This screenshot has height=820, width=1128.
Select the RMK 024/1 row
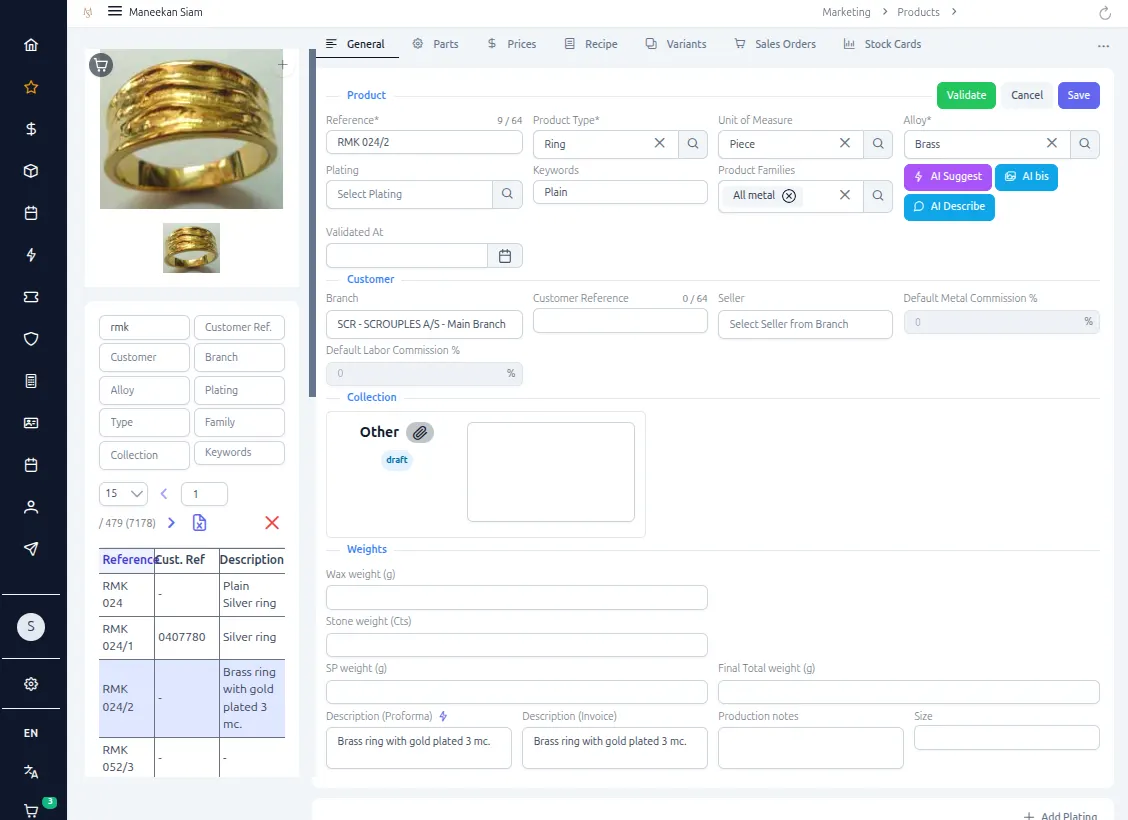point(191,637)
